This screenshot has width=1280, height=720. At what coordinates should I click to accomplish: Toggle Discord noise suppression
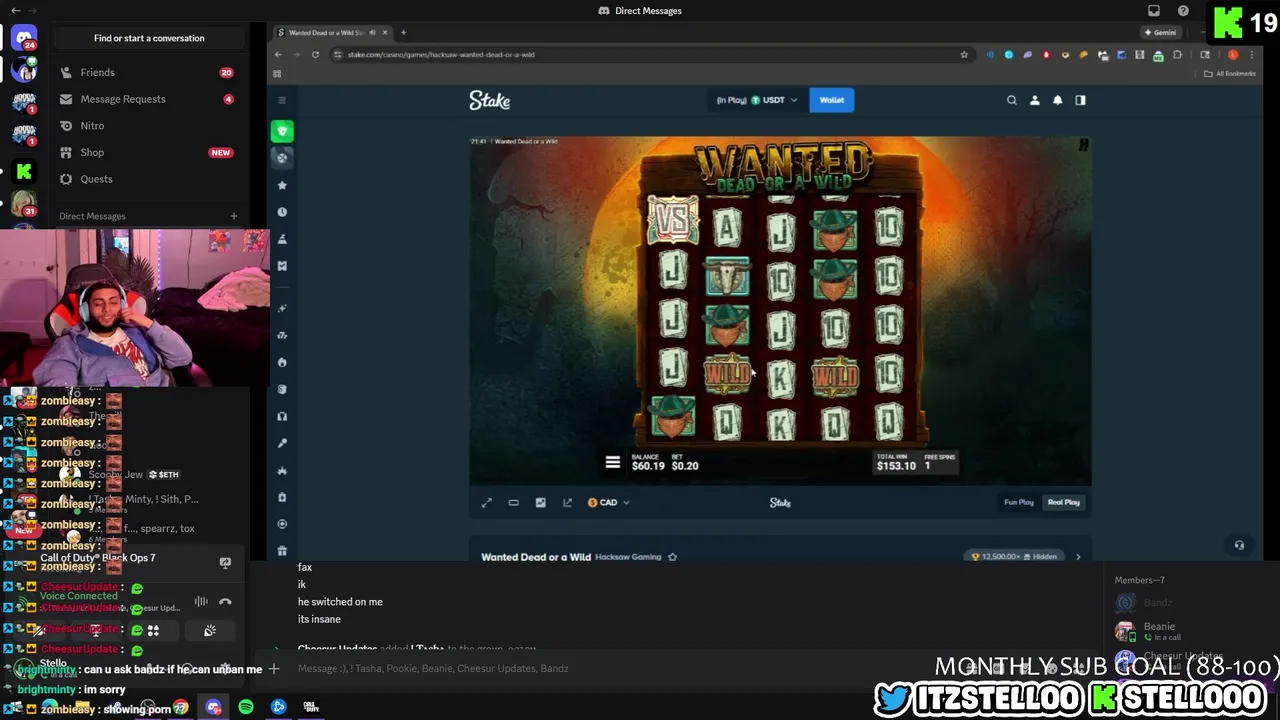click(201, 602)
